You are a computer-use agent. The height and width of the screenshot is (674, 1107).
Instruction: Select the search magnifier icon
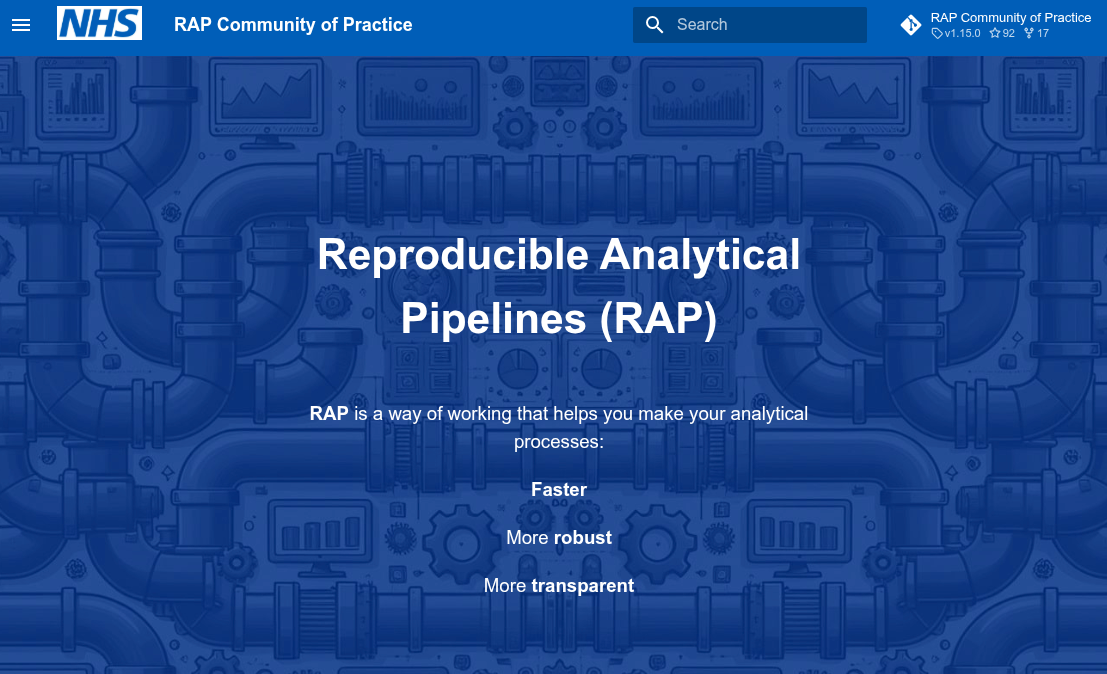654,24
